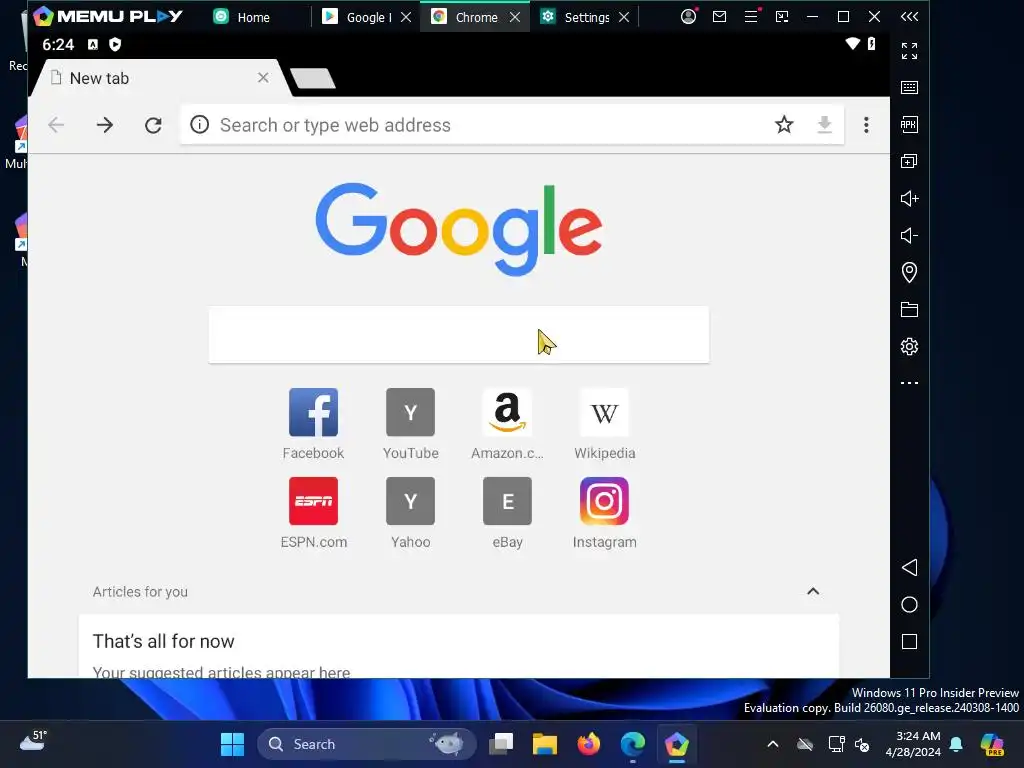Open the MEmu account profile icon

(x=688, y=16)
